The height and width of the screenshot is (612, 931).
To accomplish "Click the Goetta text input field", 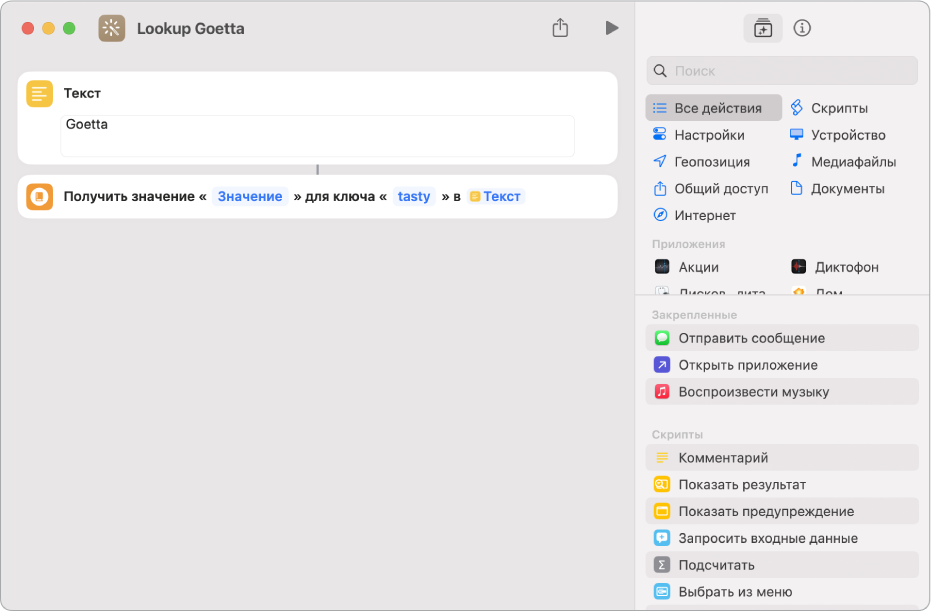I will [x=318, y=136].
